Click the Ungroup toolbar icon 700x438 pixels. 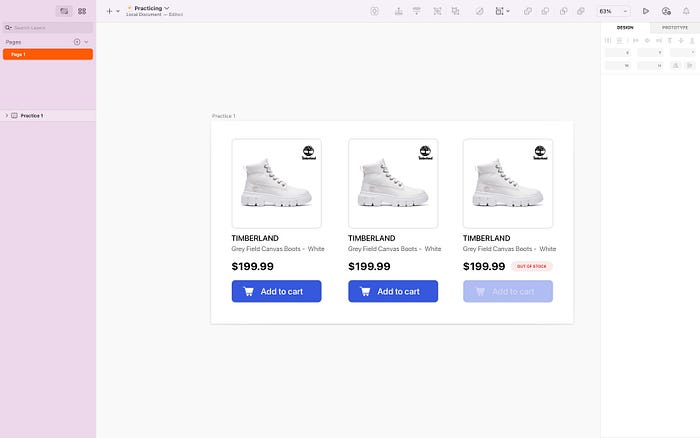click(x=455, y=11)
